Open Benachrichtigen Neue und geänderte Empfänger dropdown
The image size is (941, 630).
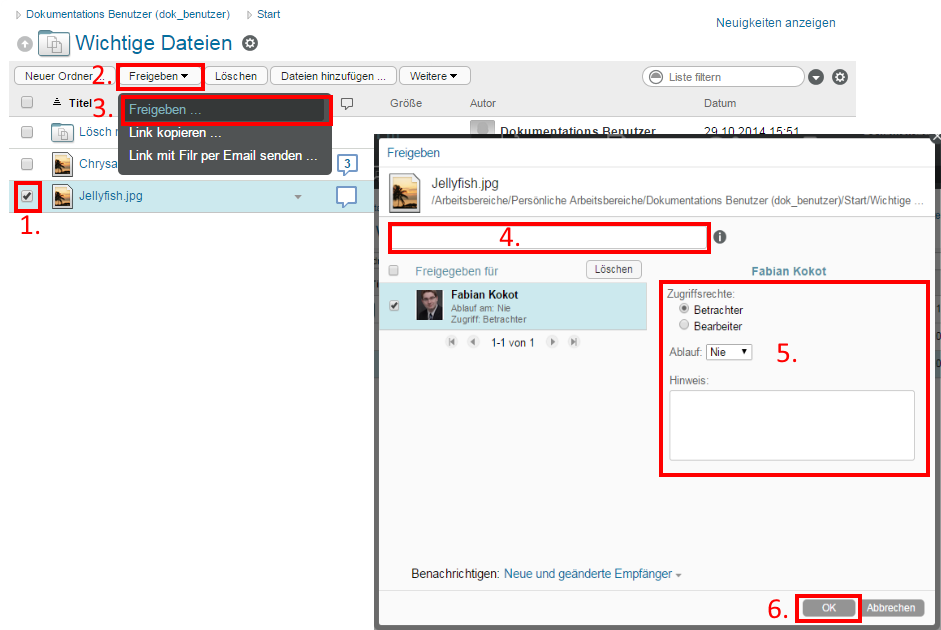coord(592,574)
